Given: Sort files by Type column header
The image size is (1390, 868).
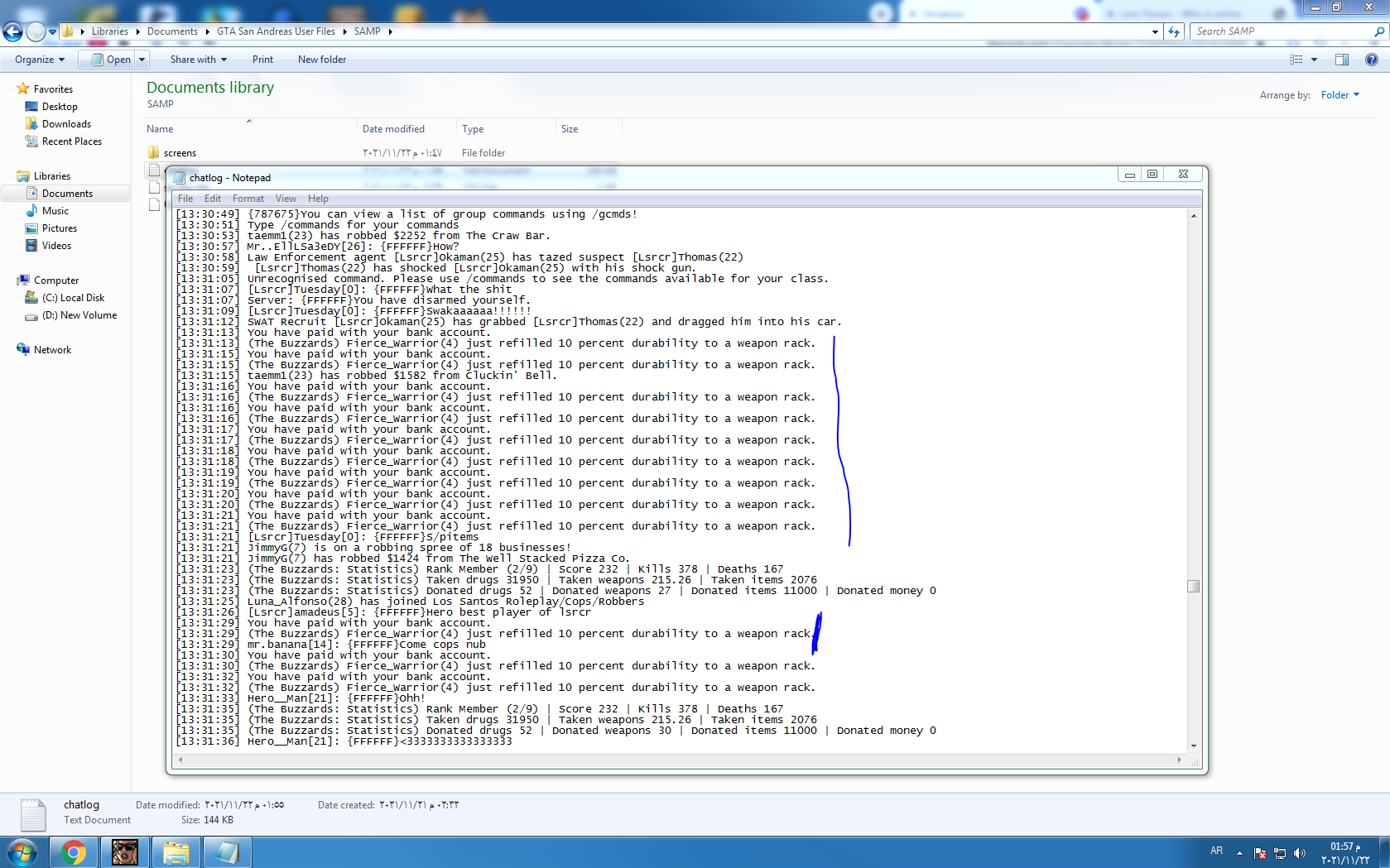Looking at the screenshot, I should [506, 129].
